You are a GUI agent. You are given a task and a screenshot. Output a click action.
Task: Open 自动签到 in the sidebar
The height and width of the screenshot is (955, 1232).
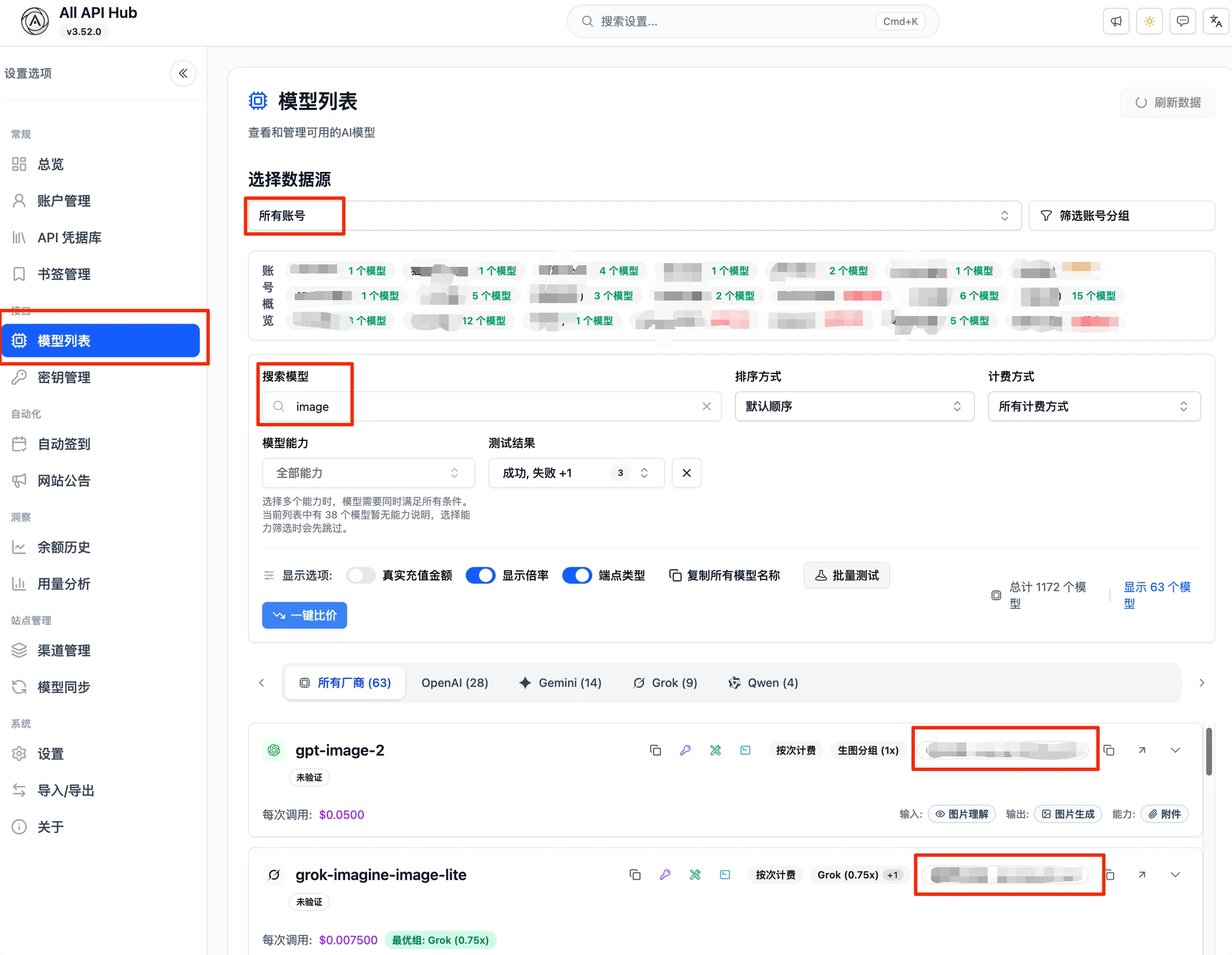tap(101, 444)
